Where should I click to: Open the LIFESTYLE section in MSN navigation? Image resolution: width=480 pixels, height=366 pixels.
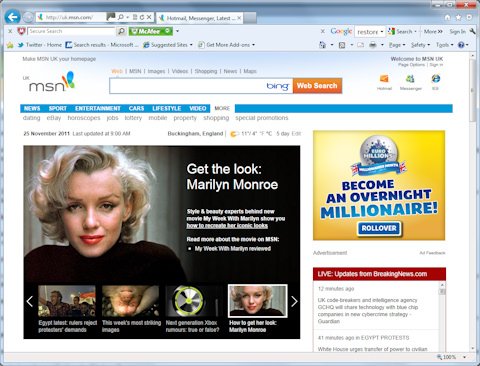167,109
